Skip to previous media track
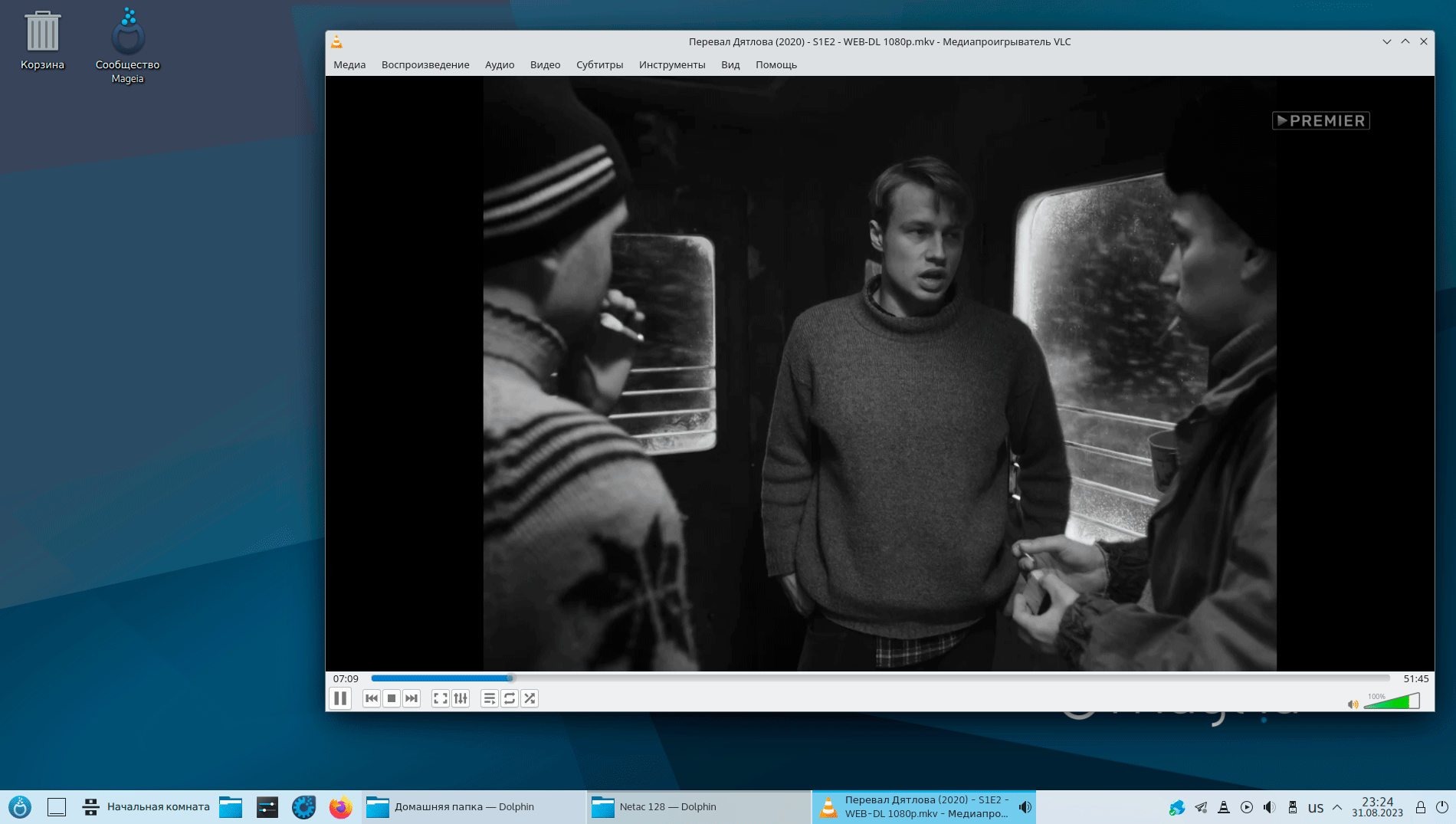This screenshot has height=824, width=1456. click(x=372, y=698)
